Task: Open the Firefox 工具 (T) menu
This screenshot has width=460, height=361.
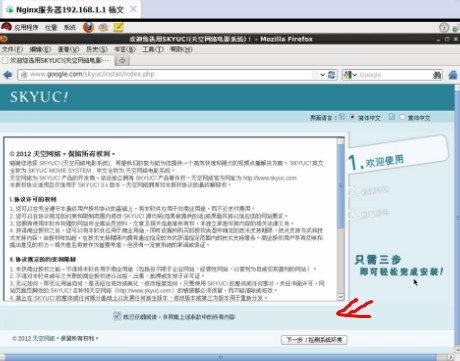Action: coord(153,49)
